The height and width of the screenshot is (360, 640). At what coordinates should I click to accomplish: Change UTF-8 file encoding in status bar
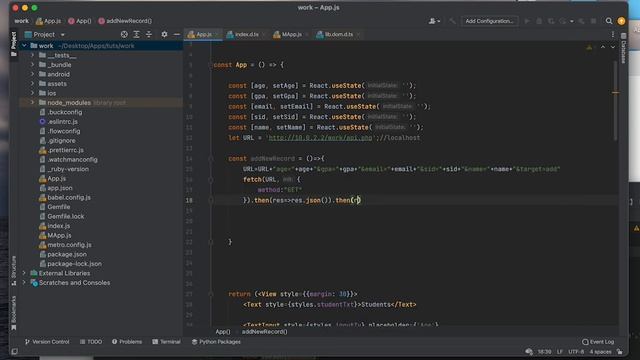pyautogui.click(x=576, y=351)
